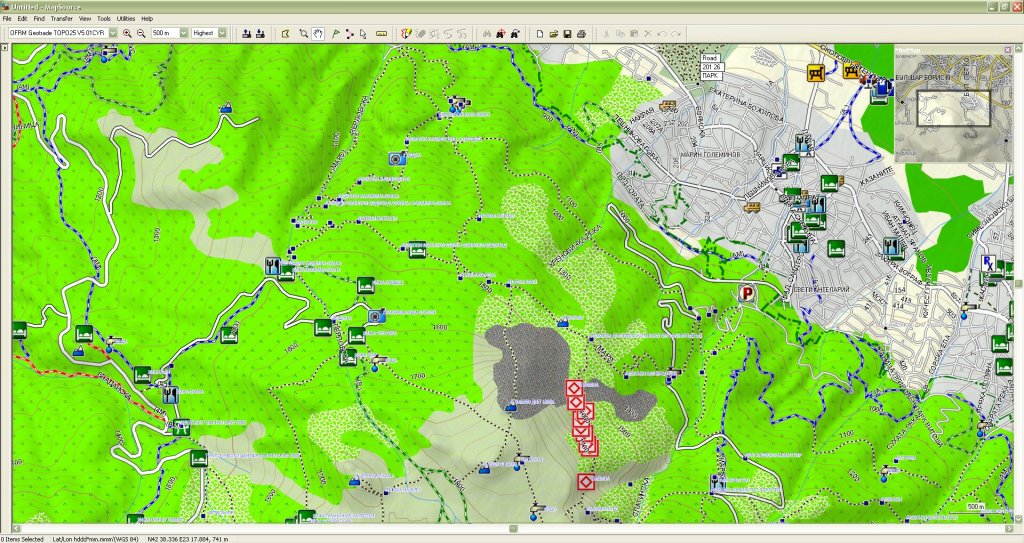
Task: Click the Send to Device icon
Action: (x=260, y=33)
